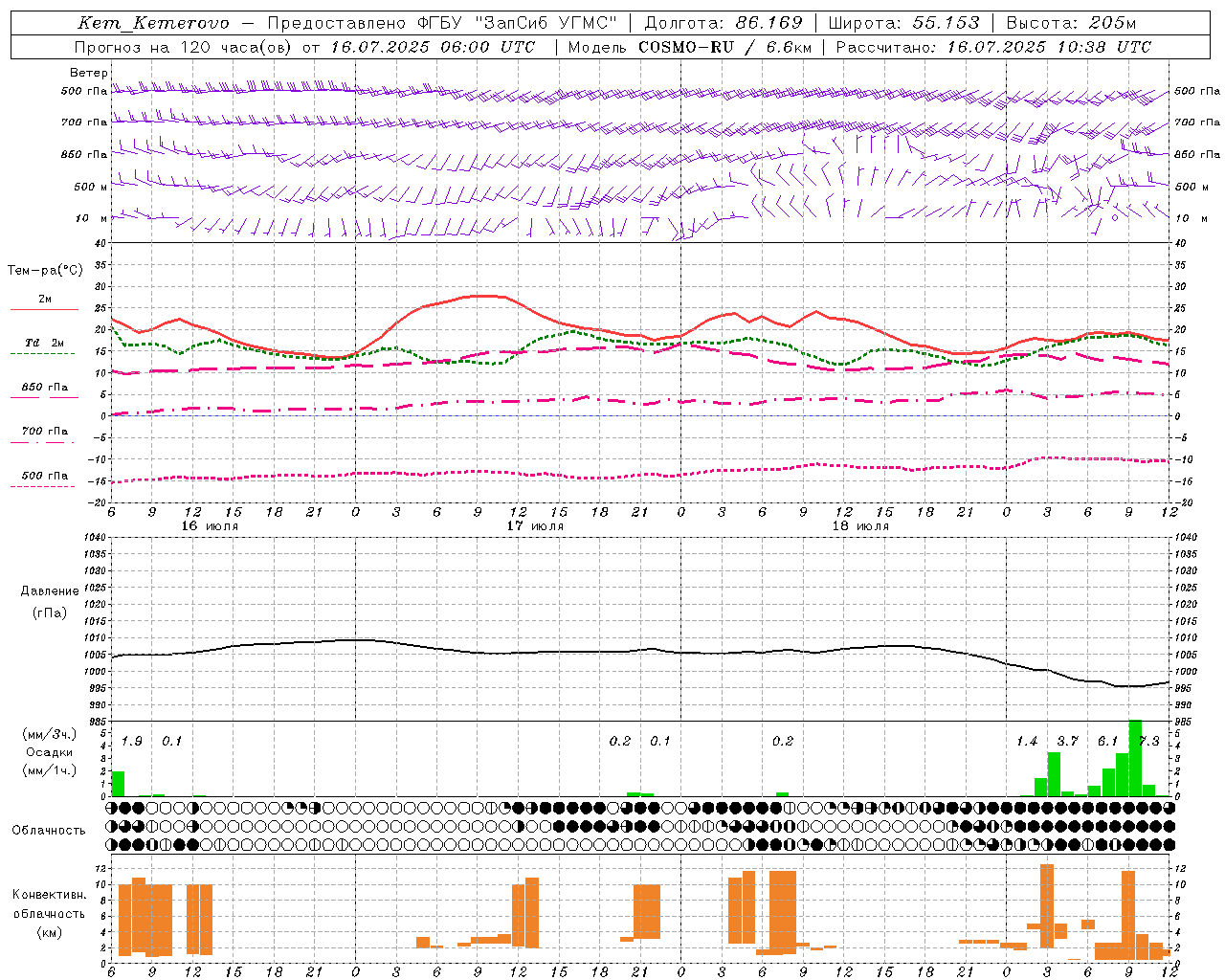Select the 3.7 precipitation amount value
Screen dimensions: 1225x980
coord(1067,741)
